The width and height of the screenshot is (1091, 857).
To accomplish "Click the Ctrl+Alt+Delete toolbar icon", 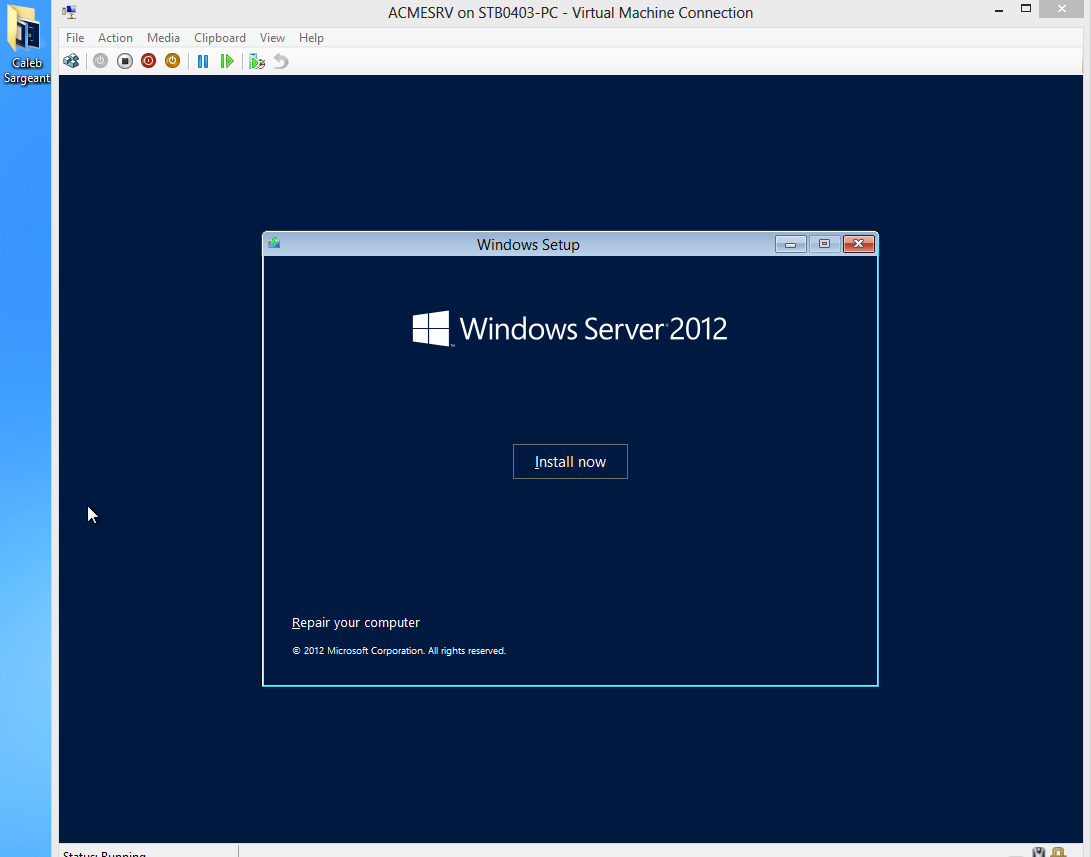I will [x=71, y=61].
